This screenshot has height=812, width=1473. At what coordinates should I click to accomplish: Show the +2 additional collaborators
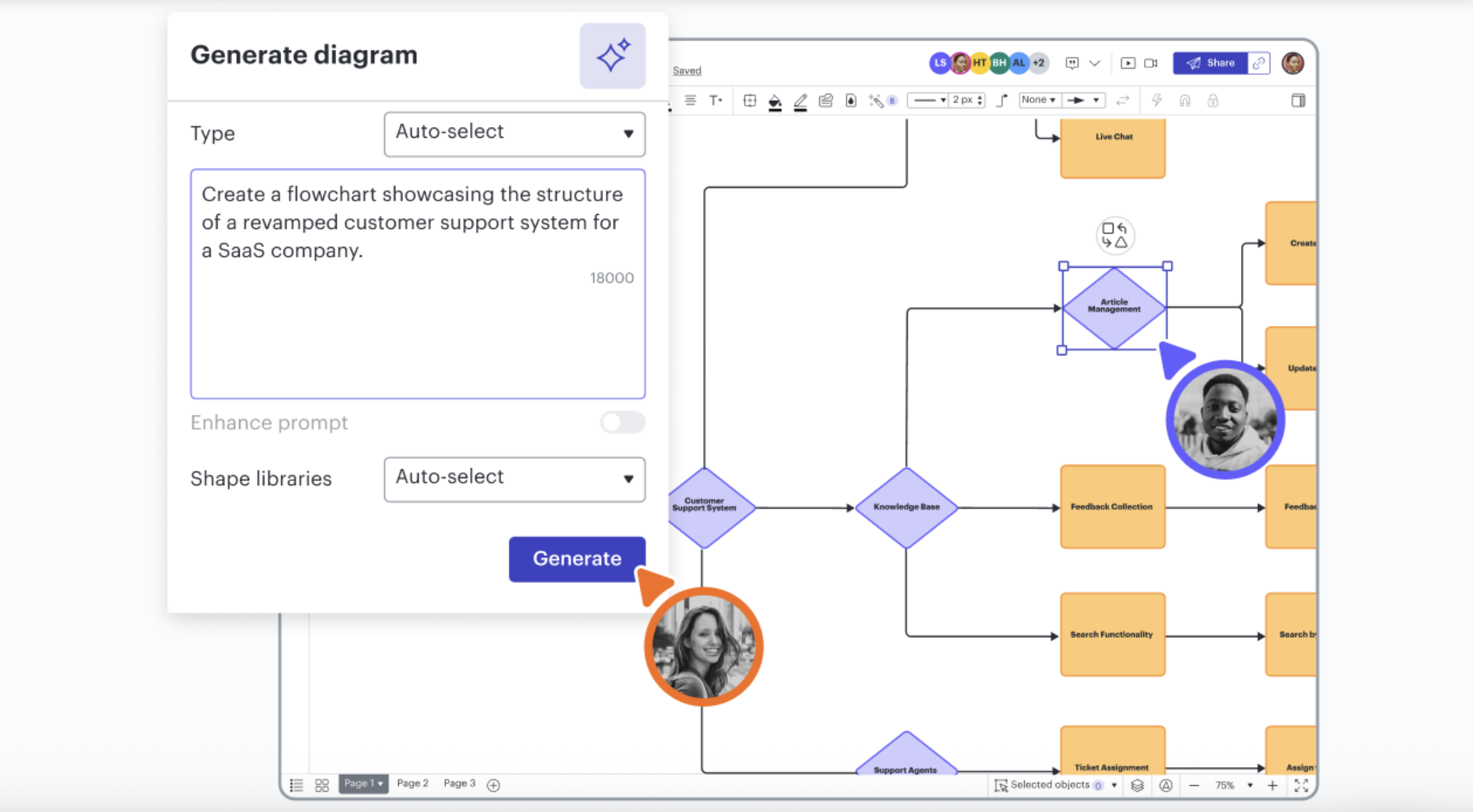click(1038, 63)
